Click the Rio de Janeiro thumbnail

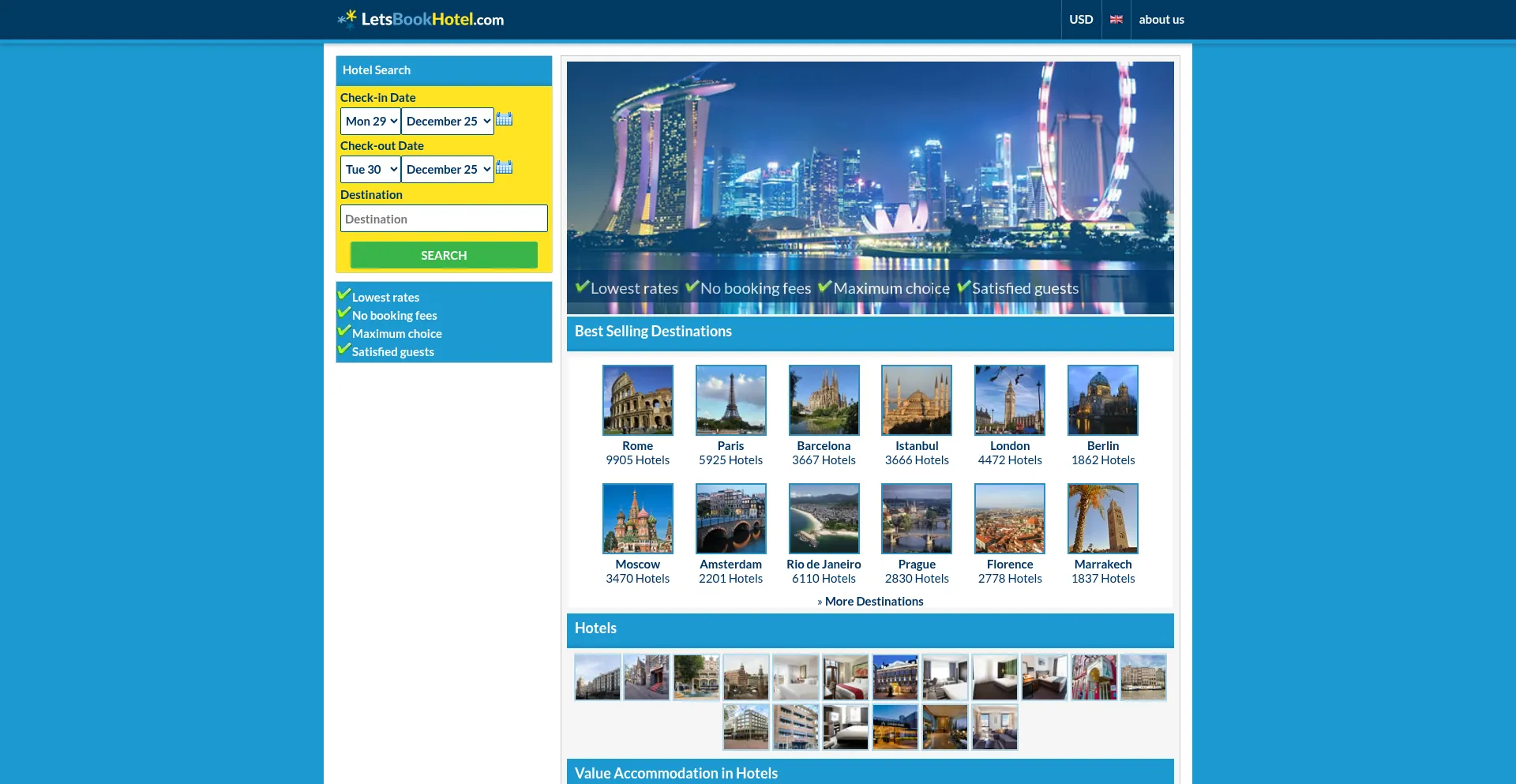point(824,519)
